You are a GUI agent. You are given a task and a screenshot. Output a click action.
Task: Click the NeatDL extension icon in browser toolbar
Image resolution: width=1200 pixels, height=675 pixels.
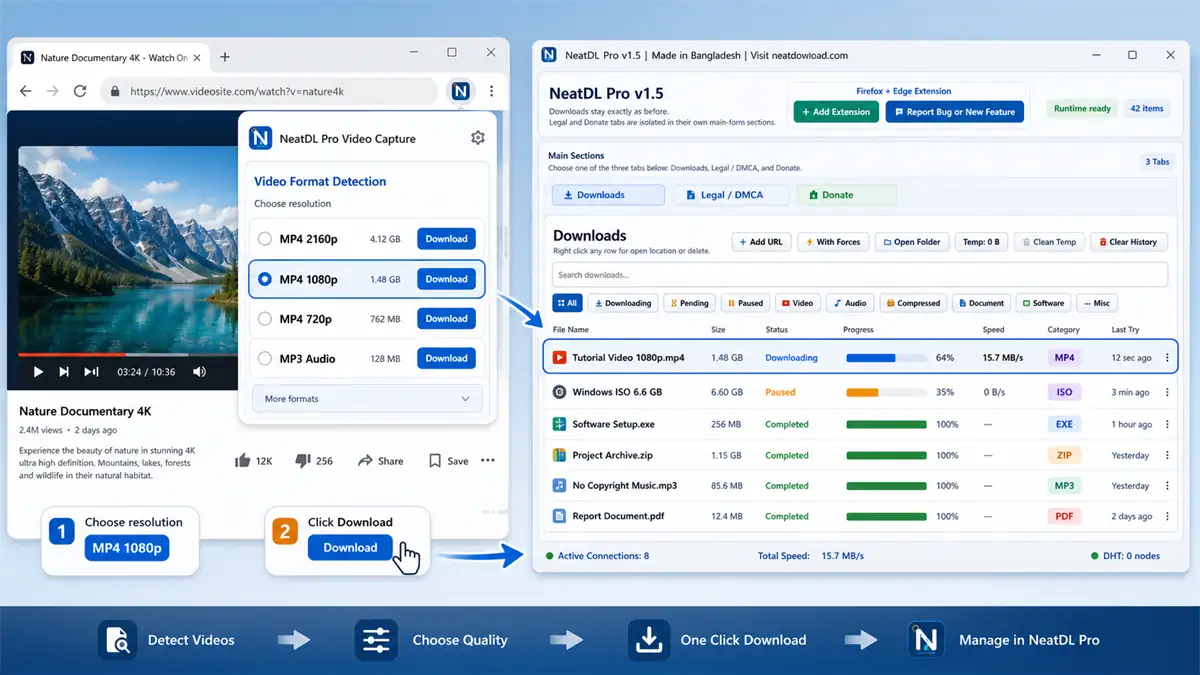460,91
